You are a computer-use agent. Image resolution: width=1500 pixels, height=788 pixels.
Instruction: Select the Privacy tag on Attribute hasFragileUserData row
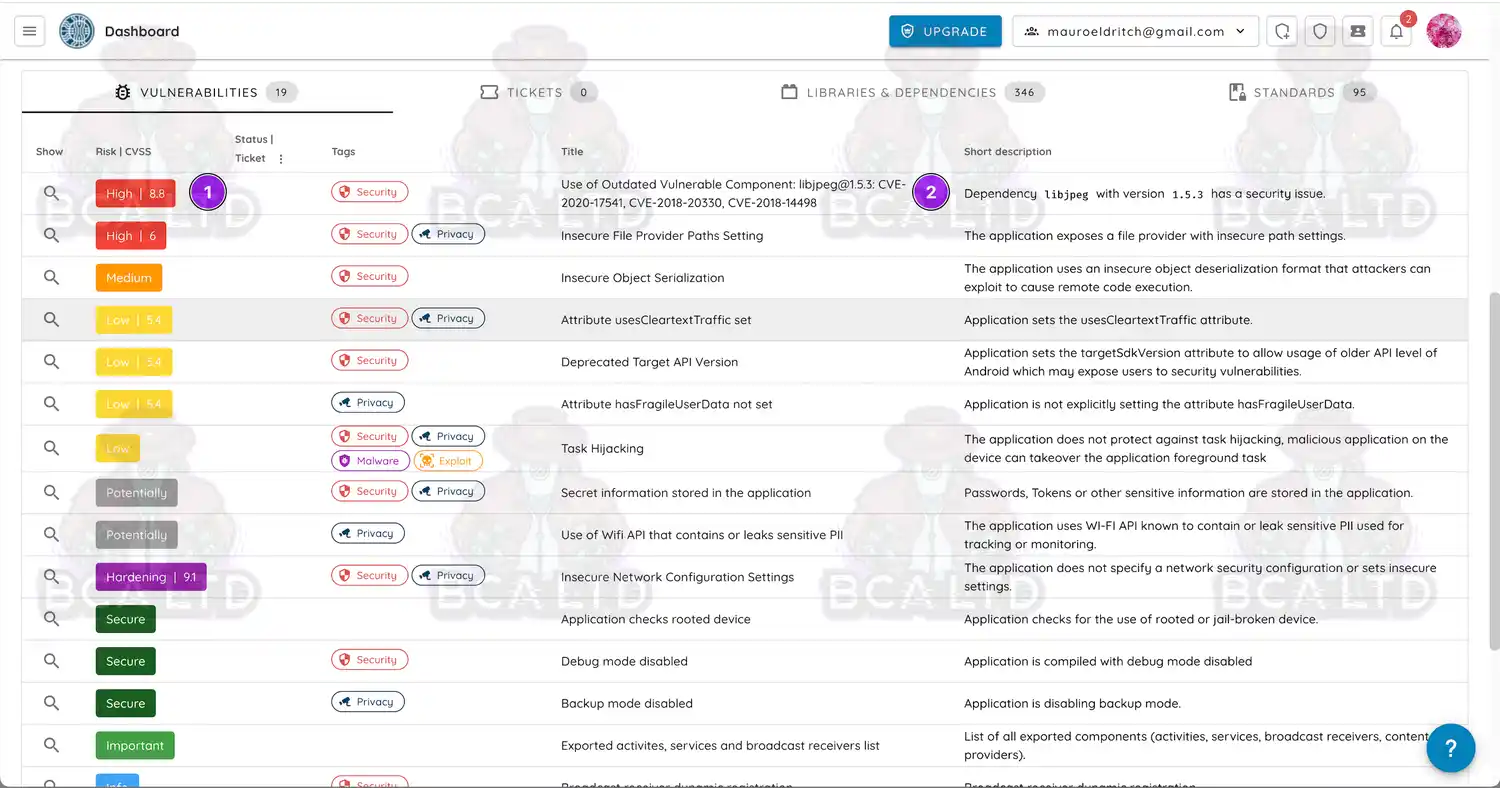[x=367, y=402]
